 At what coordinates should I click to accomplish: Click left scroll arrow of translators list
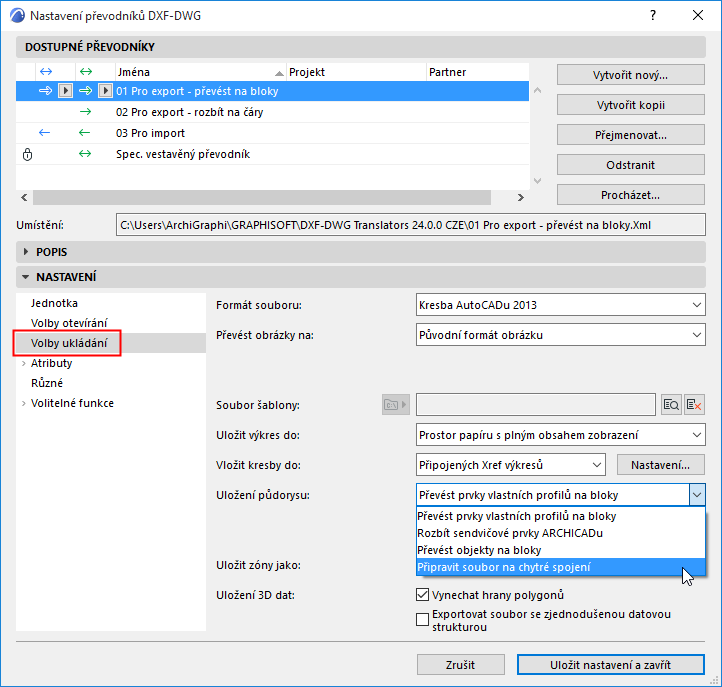[24, 197]
